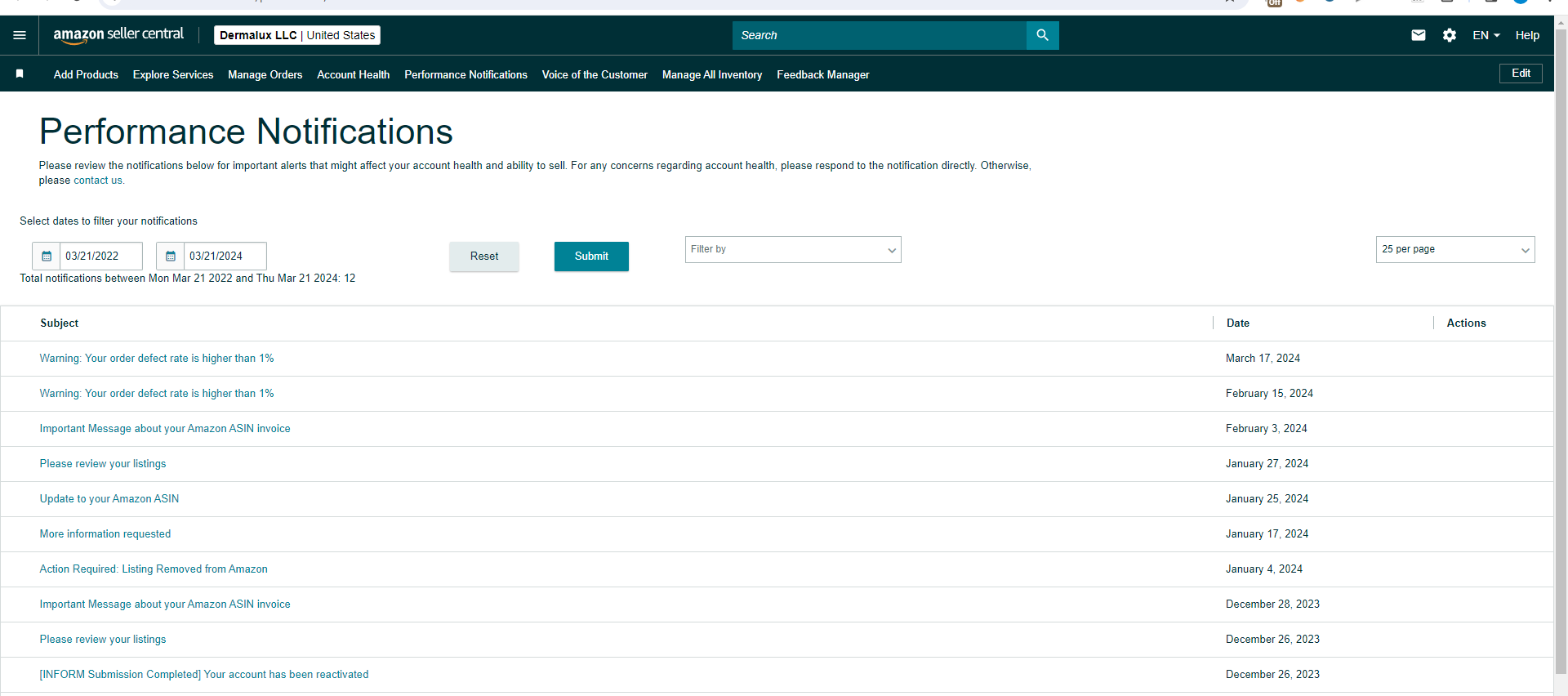Open the December 28 ASIN invoice message

coord(165,605)
